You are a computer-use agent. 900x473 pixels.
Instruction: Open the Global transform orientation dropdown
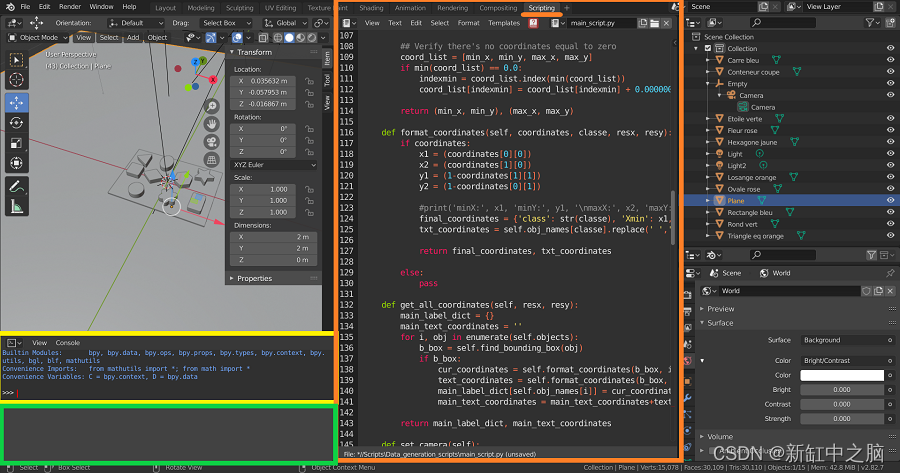(286, 23)
